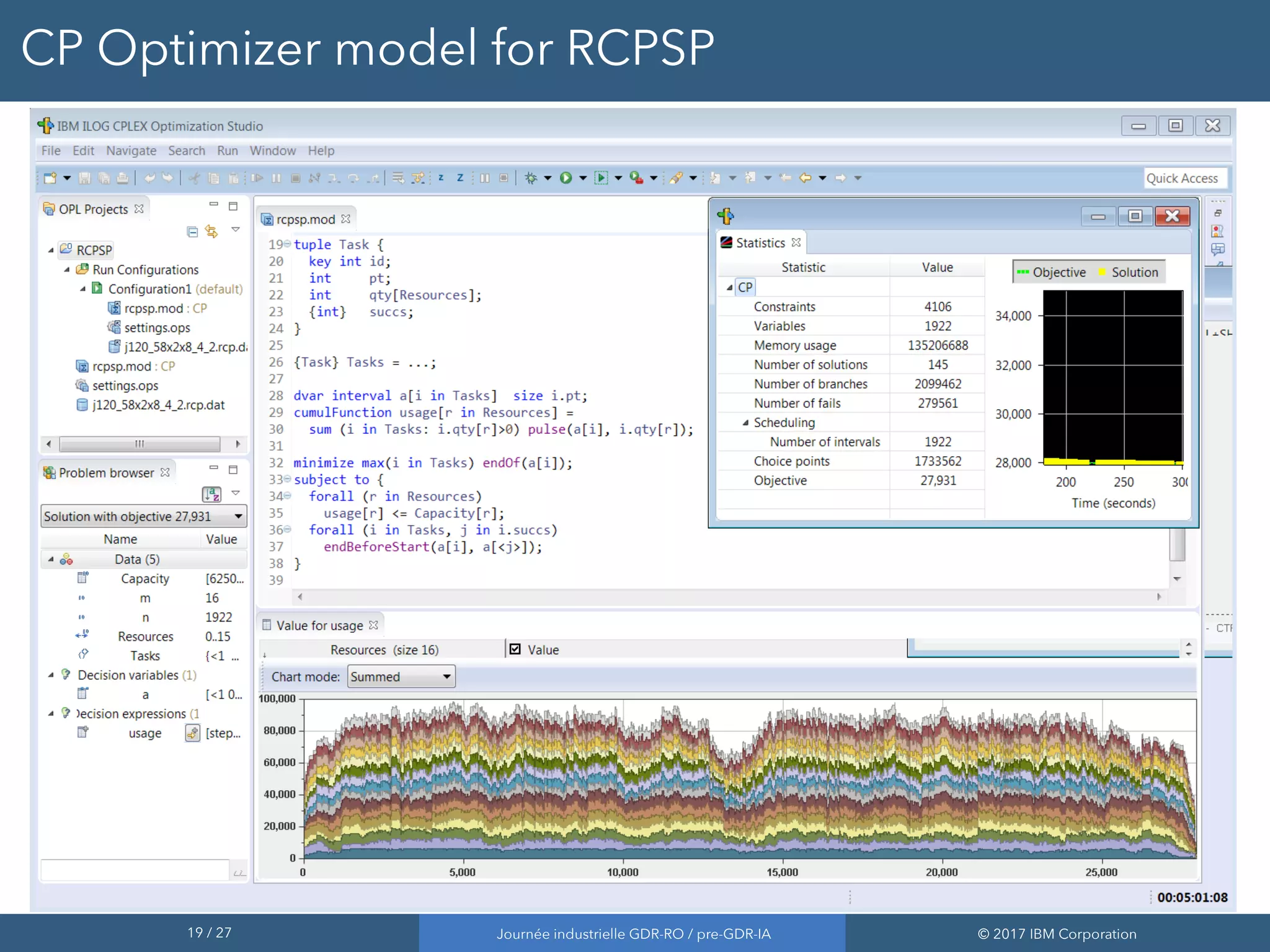Collapse the Run Configurations tree node
Viewport: 1270px width, 952px height.
(x=67, y=270)
